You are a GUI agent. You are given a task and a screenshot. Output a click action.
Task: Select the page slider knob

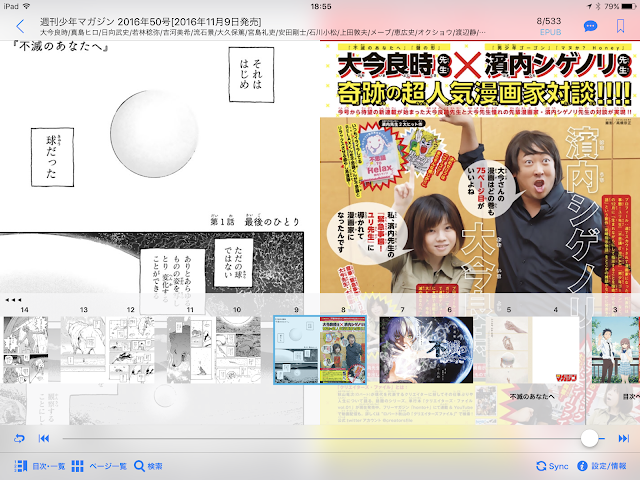tap(589, 438)
